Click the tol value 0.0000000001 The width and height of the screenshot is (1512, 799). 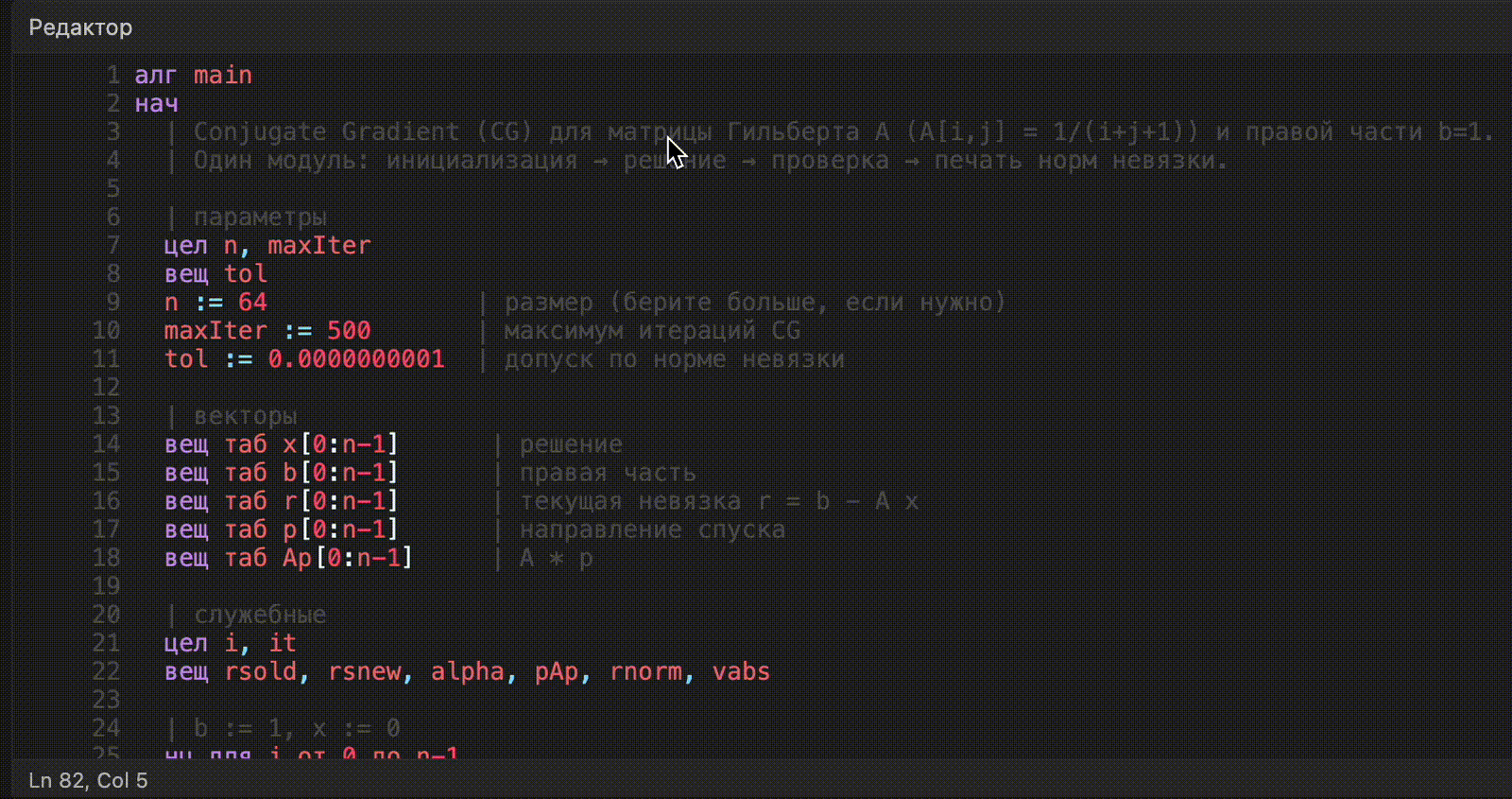pos(356,358)
